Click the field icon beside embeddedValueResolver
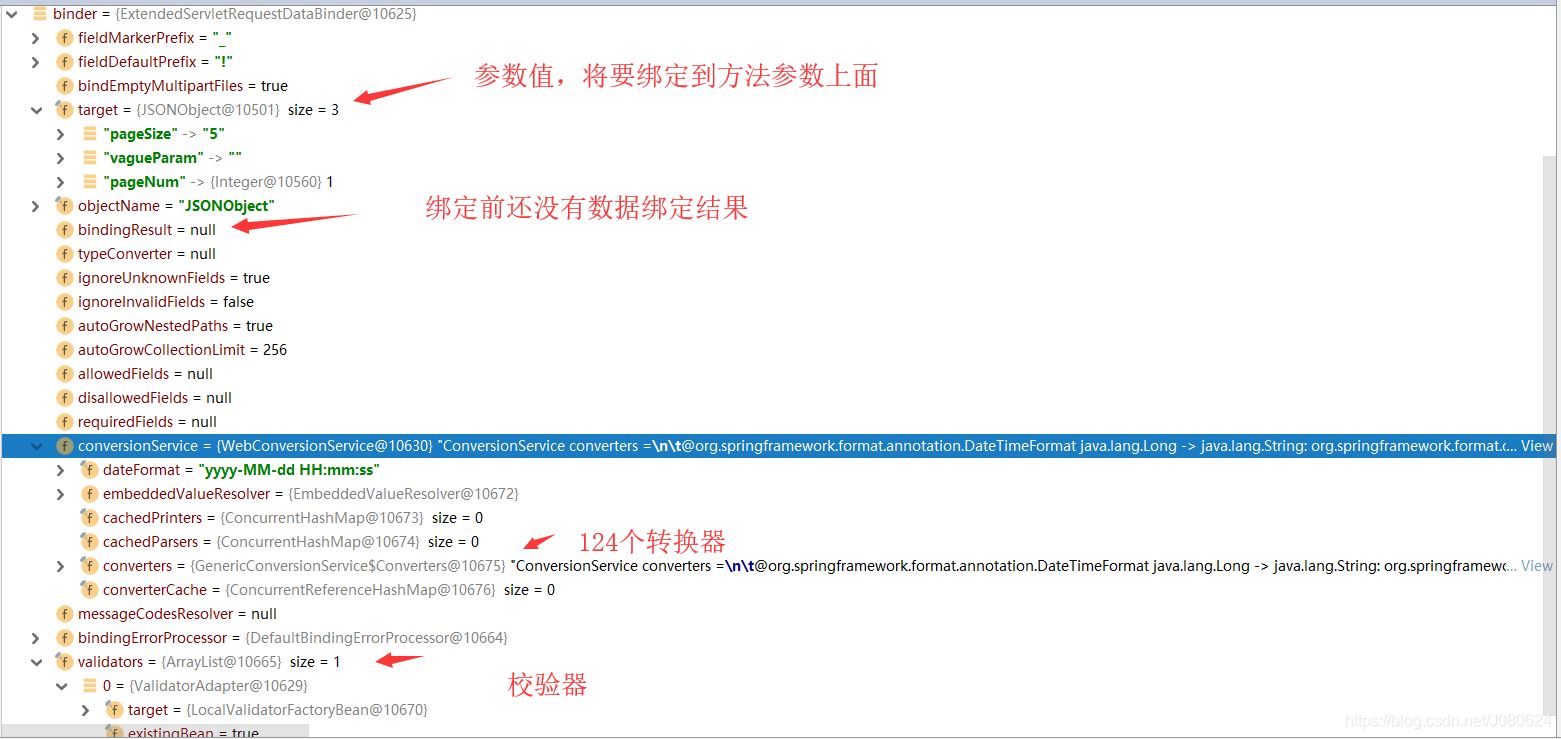 (89, 494)
